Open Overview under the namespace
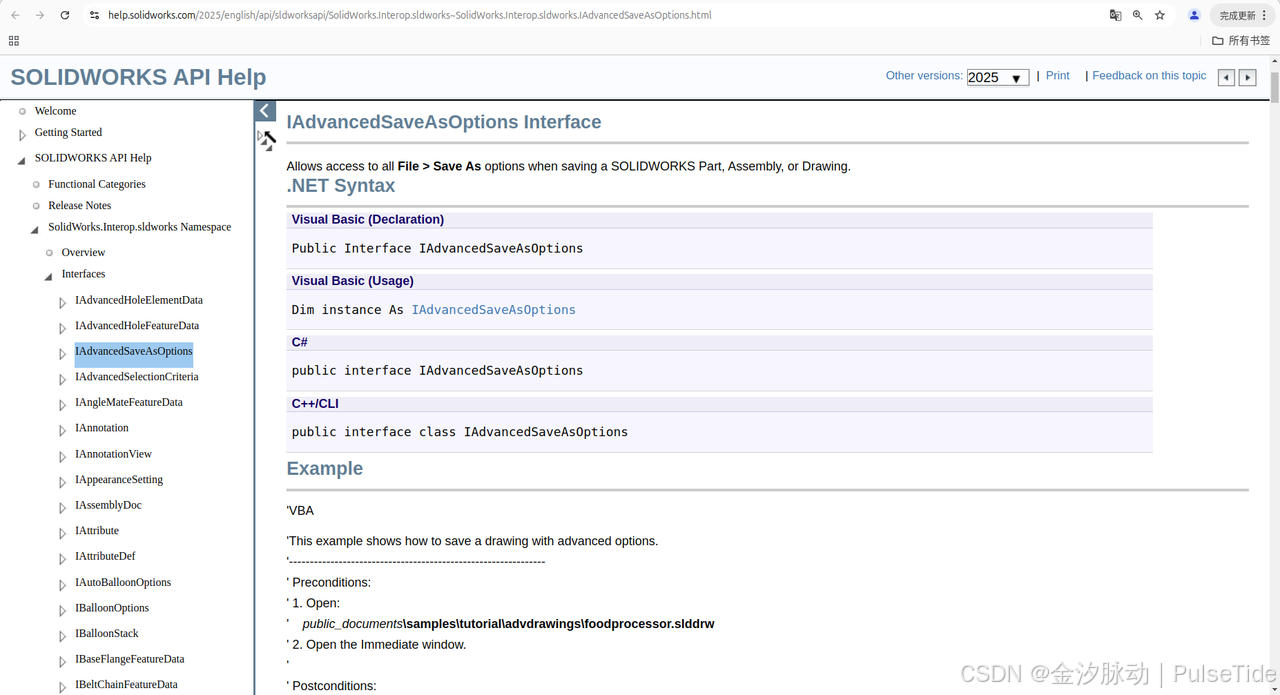This screenshot has width=1280, height=695. [x=83, y=252]
